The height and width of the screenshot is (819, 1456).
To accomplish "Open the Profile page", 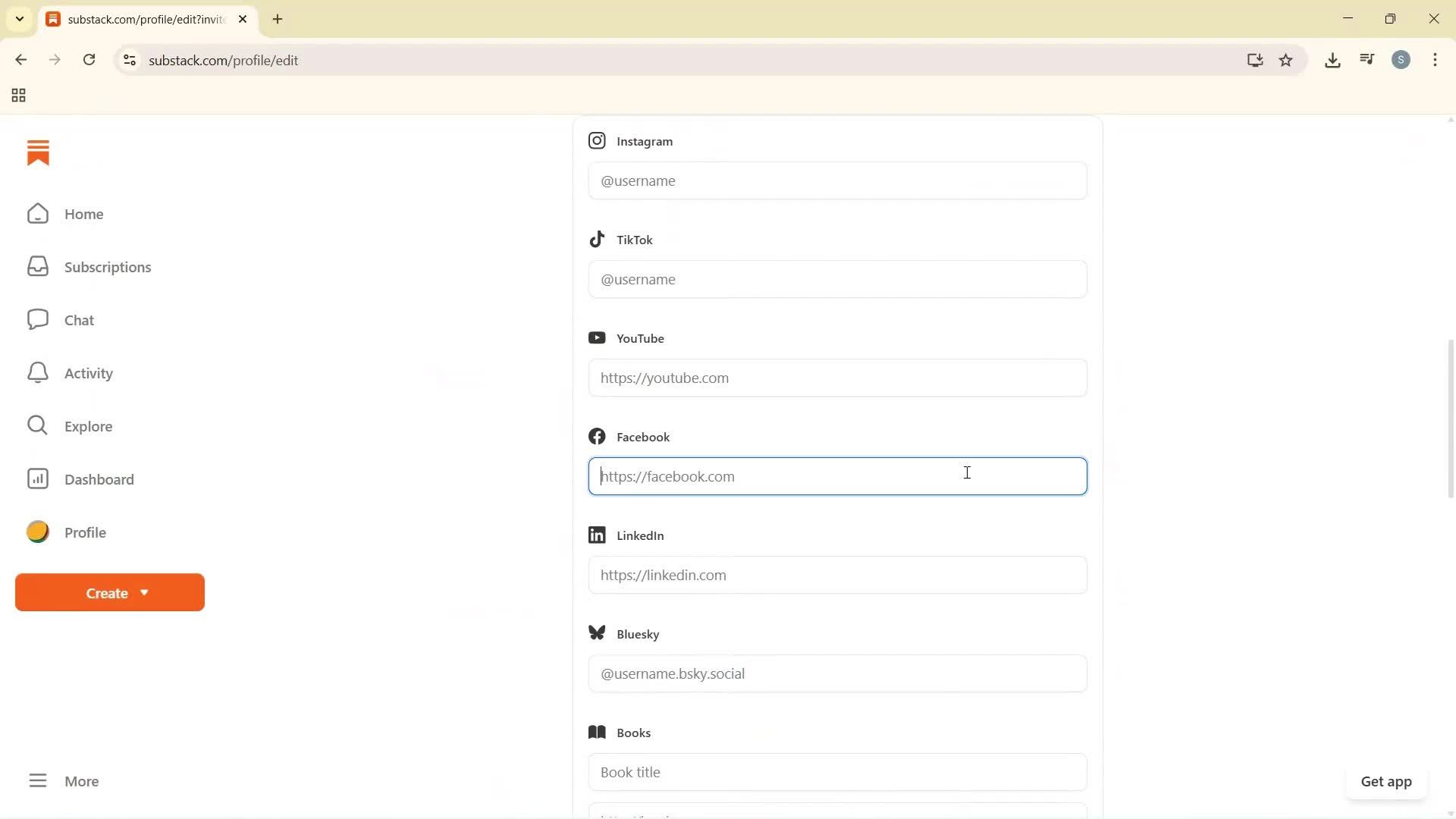I will pos(85,532).
